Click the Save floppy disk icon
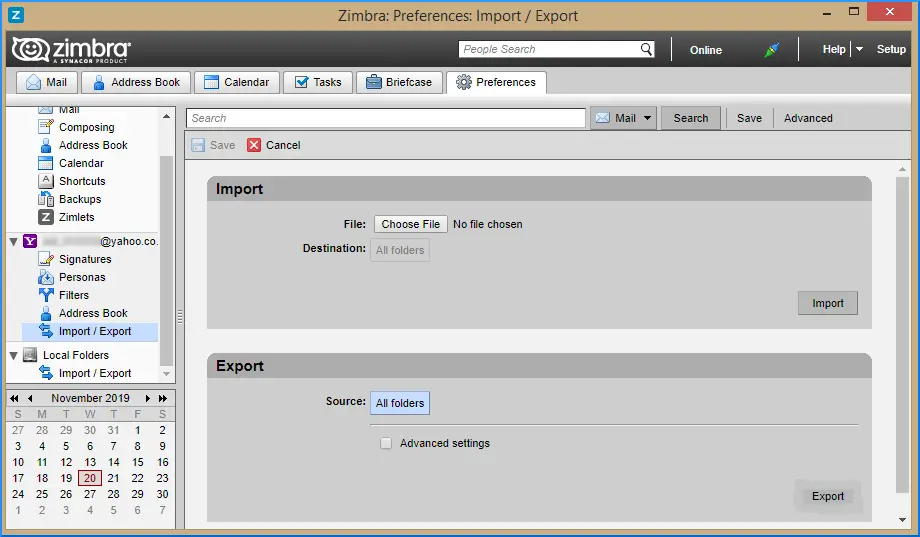 pyautogui.click(x=198, y=145)
